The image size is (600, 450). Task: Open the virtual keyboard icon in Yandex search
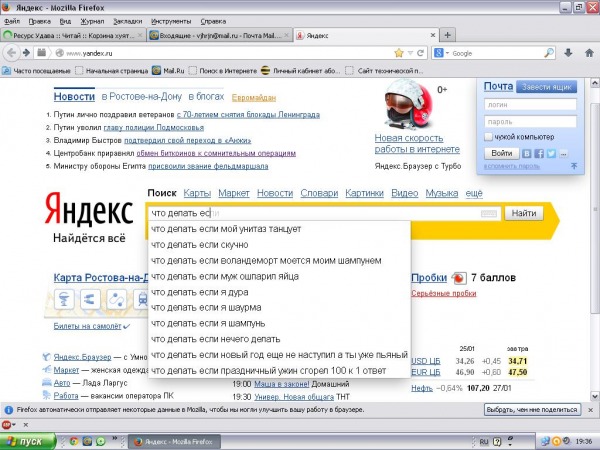[489, 214]
